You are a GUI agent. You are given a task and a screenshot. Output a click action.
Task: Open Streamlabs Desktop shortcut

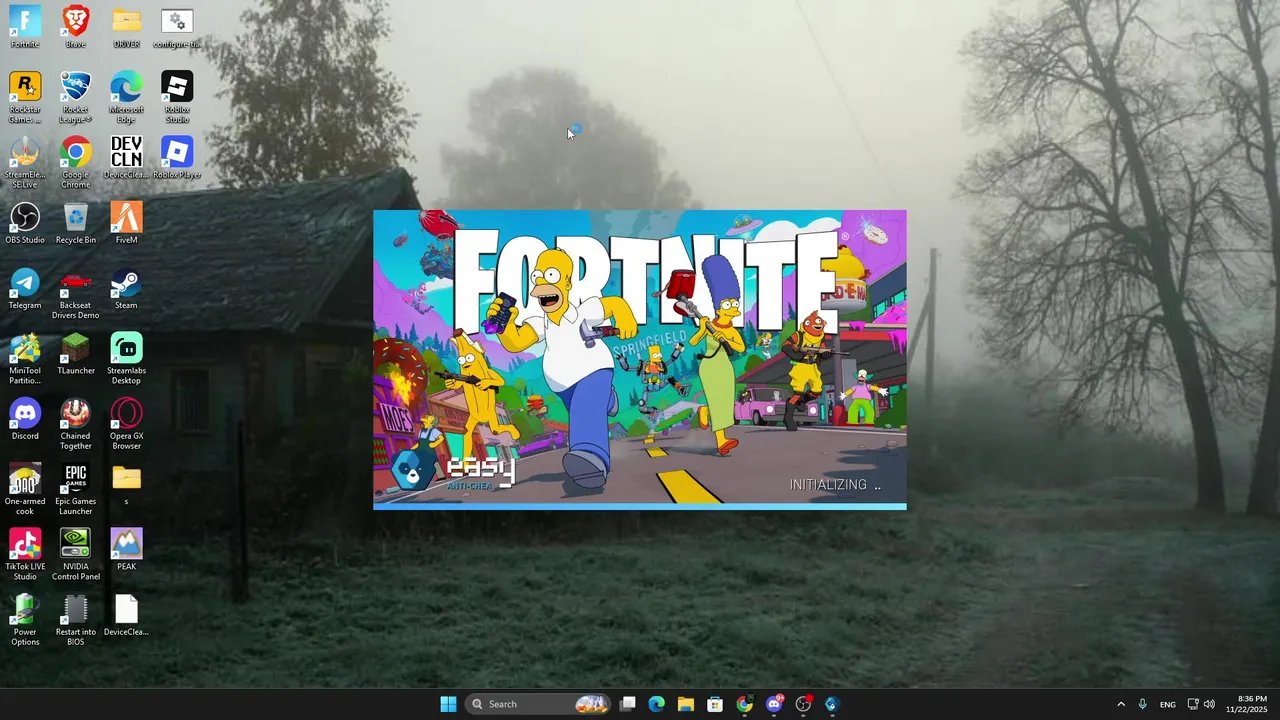point(126,359)
